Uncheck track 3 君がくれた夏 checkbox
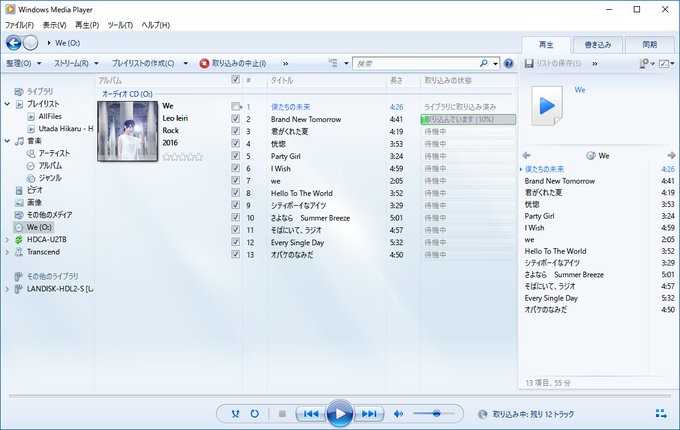 click(235, 131)
